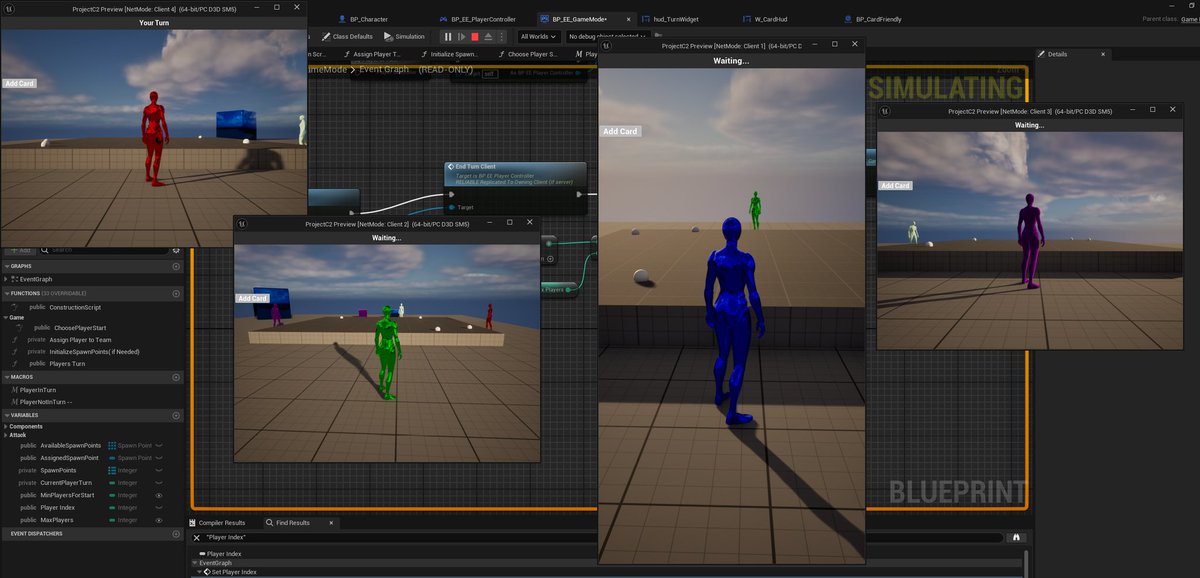Collapse the VARIABLES section
The image size is (1200, 578).
click(6, 415)
